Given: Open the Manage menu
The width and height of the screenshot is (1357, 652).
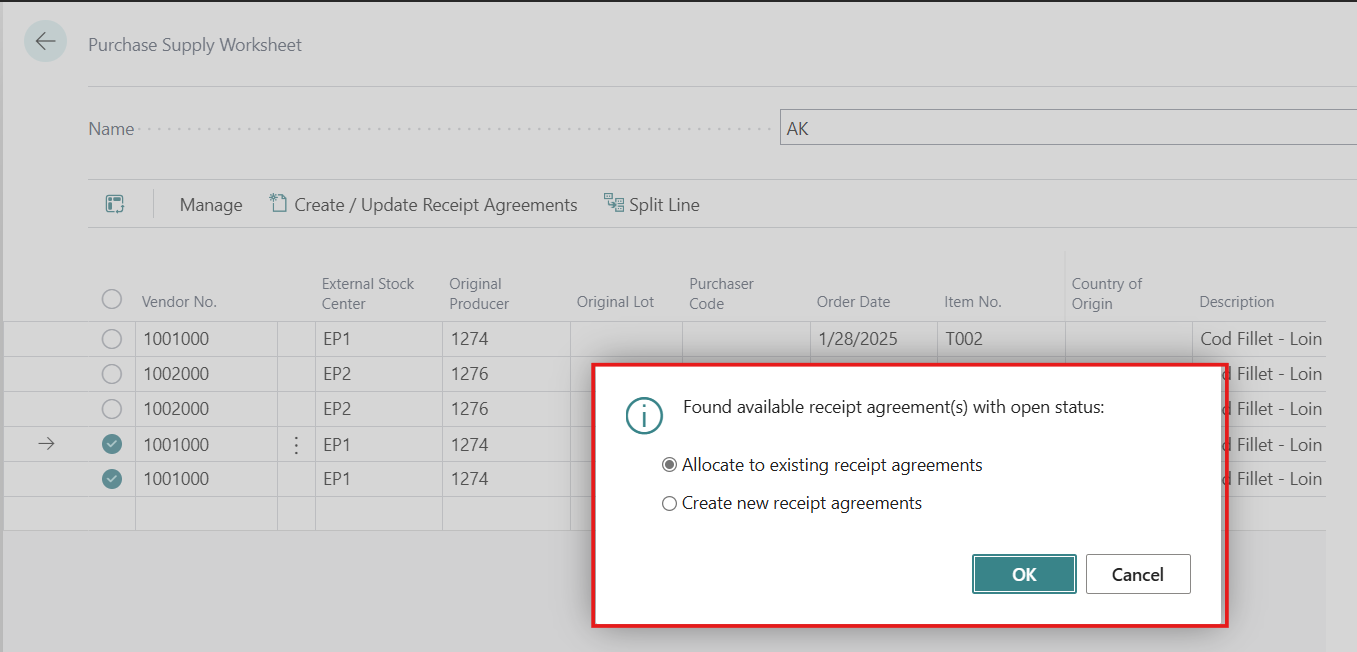Looking at the screenshot, I should coord(210,204).
